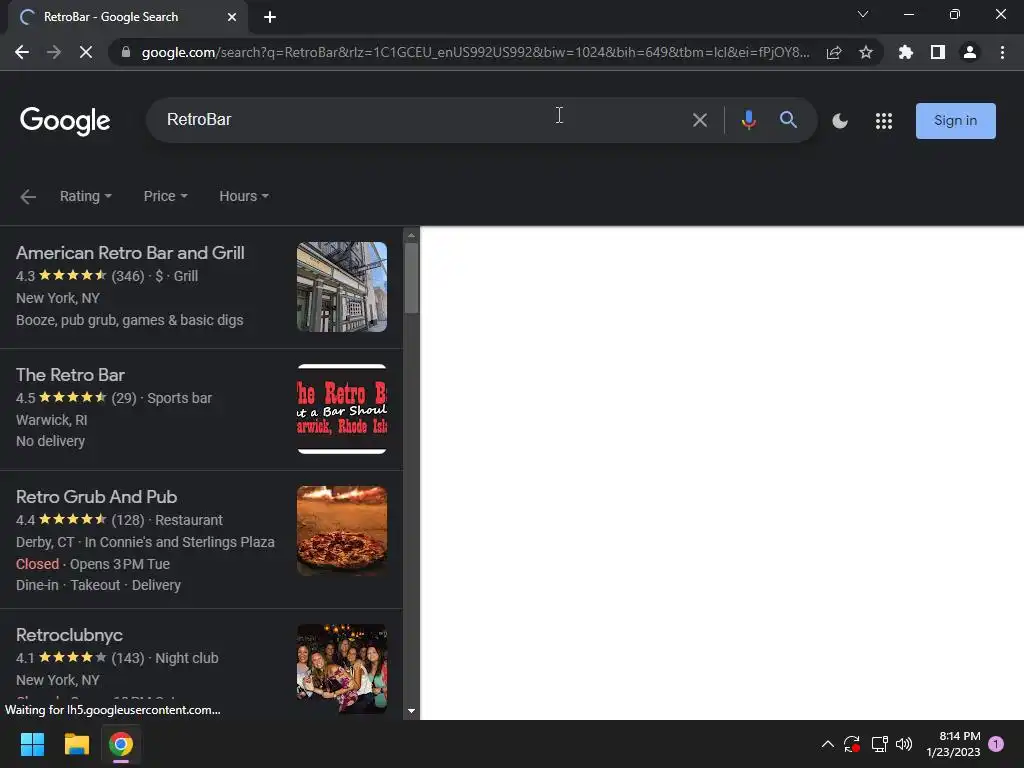Image resolution: width=1024 pixels, height=768 pixels.
Task: Share this page icon in address bar
Action: (834, 52)
